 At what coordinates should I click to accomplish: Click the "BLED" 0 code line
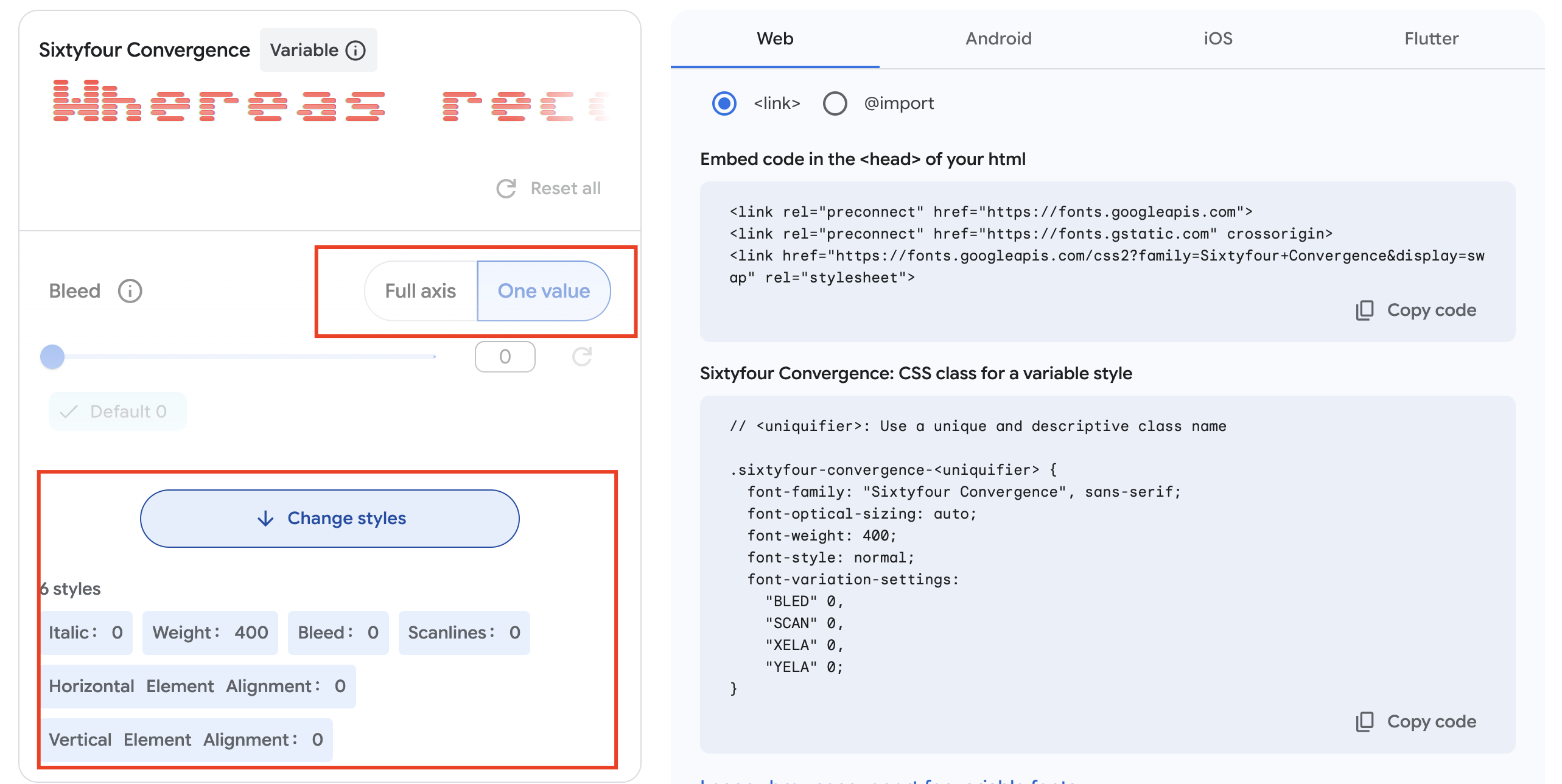click(x=804, y=601)
